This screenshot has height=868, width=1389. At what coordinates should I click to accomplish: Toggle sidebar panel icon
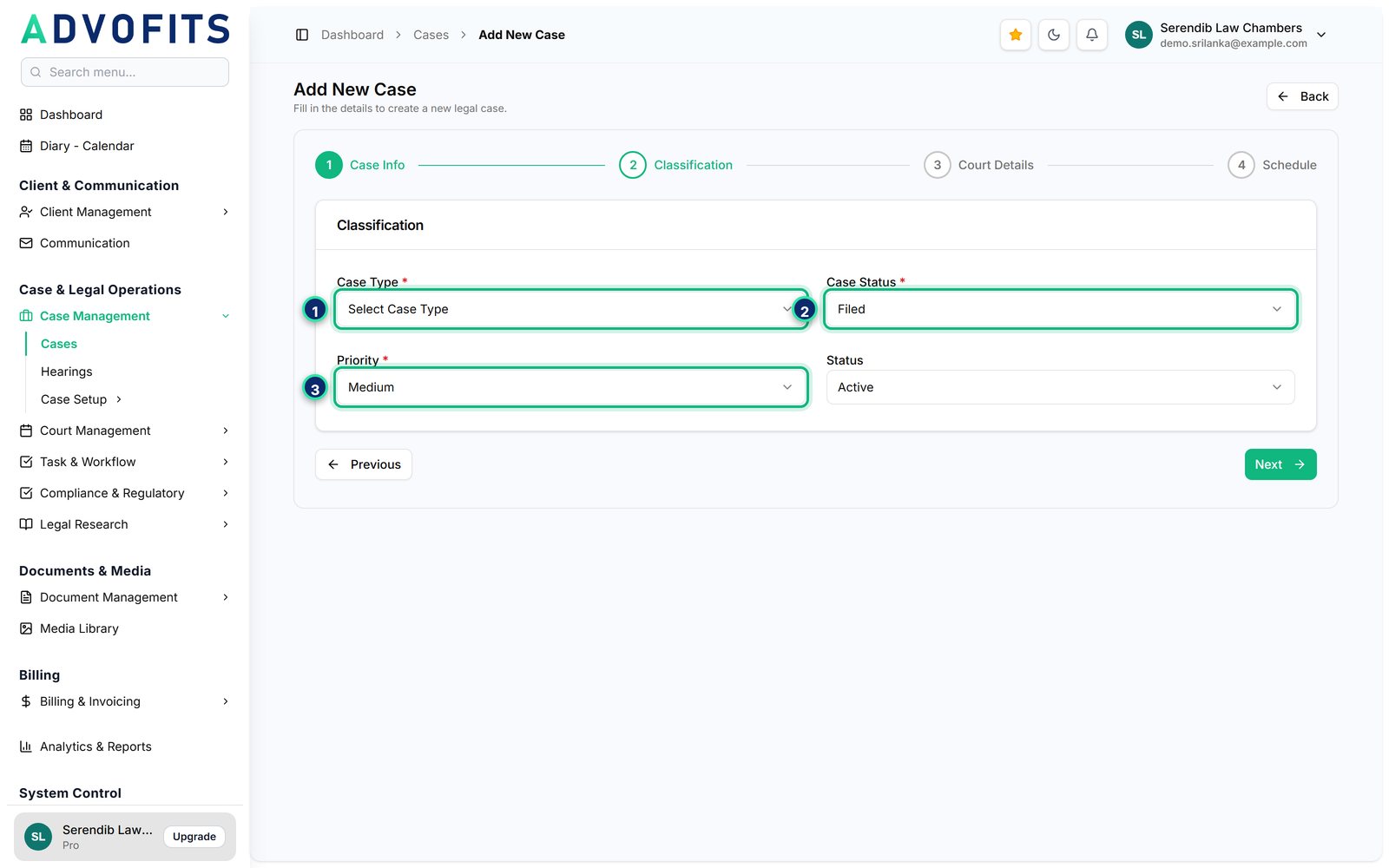click(302, 35)
